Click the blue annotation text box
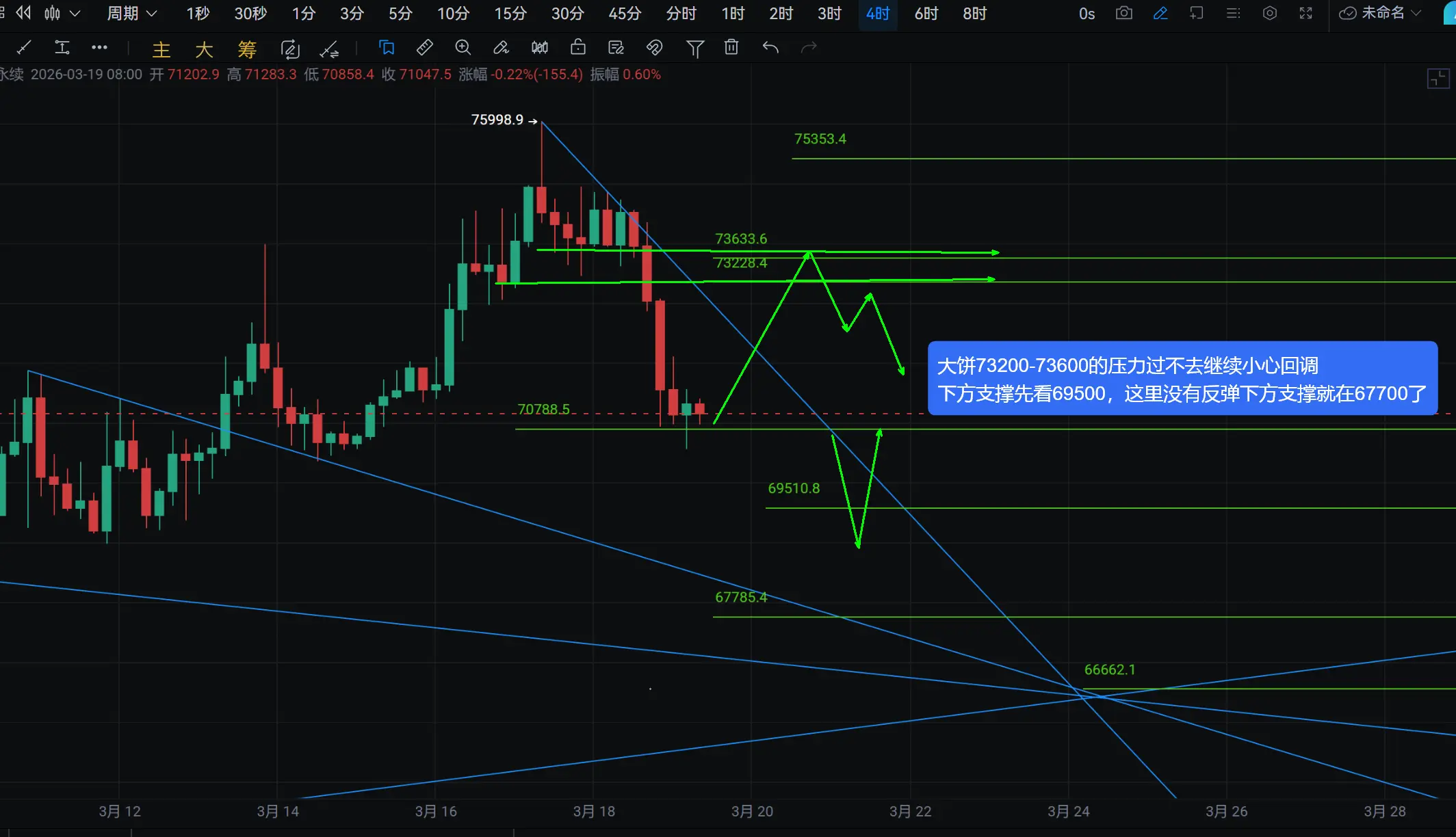Image resolution: width=1456 pixels, height=837 pixels. 1182,378
